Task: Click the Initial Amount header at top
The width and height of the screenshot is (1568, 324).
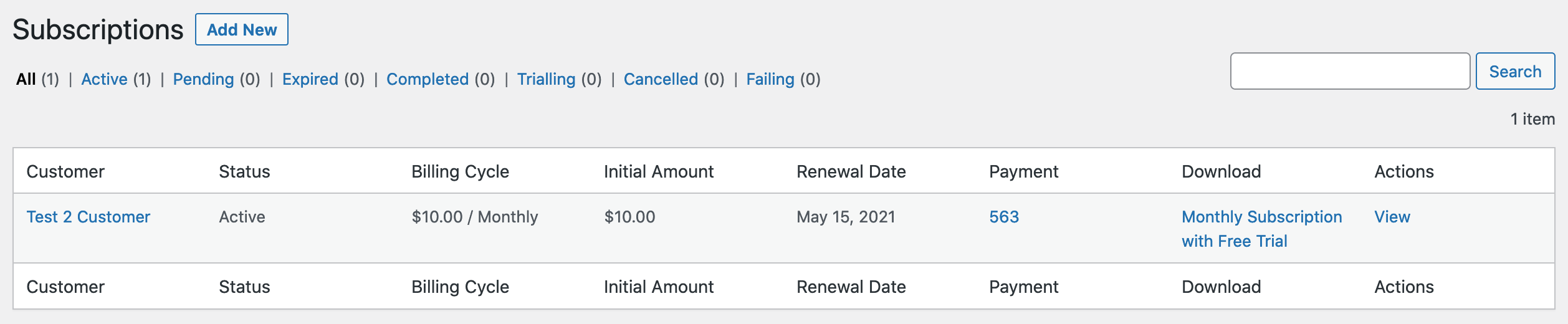Action: tap(658, 172)
